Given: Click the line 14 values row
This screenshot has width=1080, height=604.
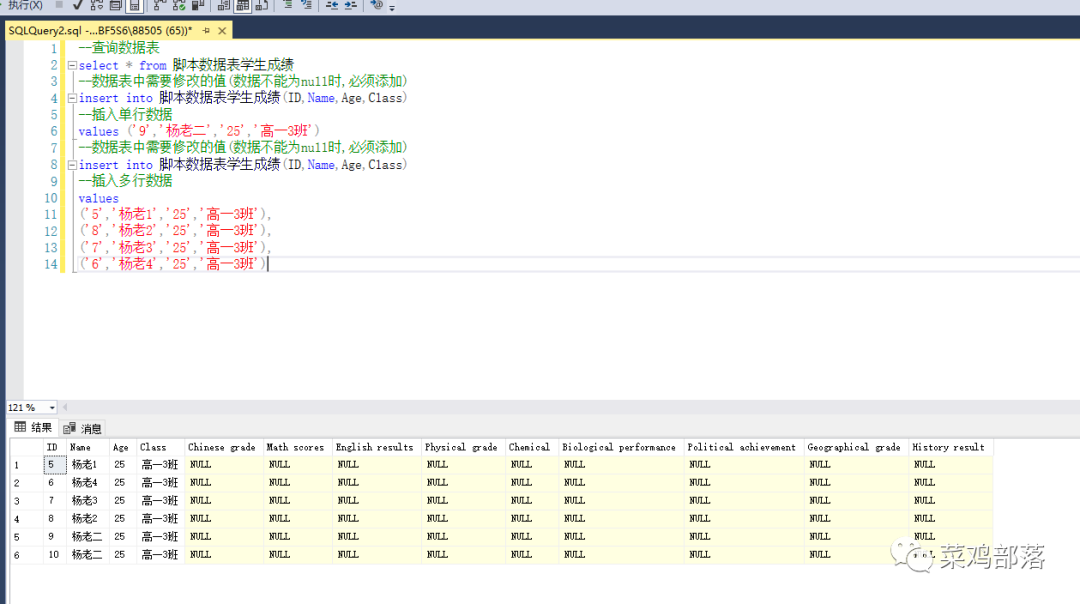Looking at the screenshot, I should pyautogui.click(x=172, y=264).
